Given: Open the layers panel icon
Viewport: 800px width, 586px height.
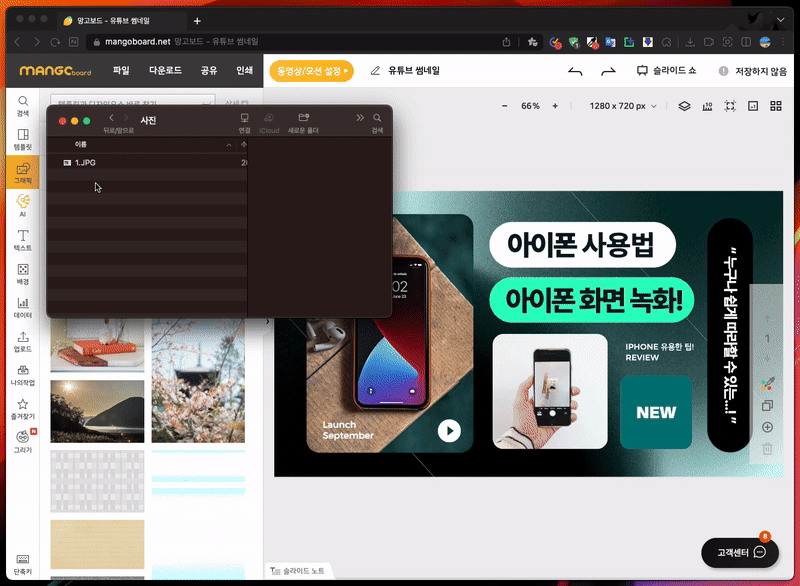Looking at the screenshot, I should [x=684, y=106].
